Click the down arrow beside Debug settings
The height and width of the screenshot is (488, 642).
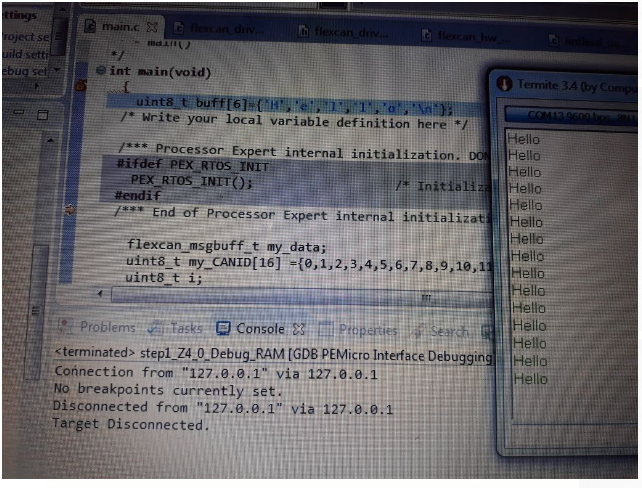pos(57,70)
